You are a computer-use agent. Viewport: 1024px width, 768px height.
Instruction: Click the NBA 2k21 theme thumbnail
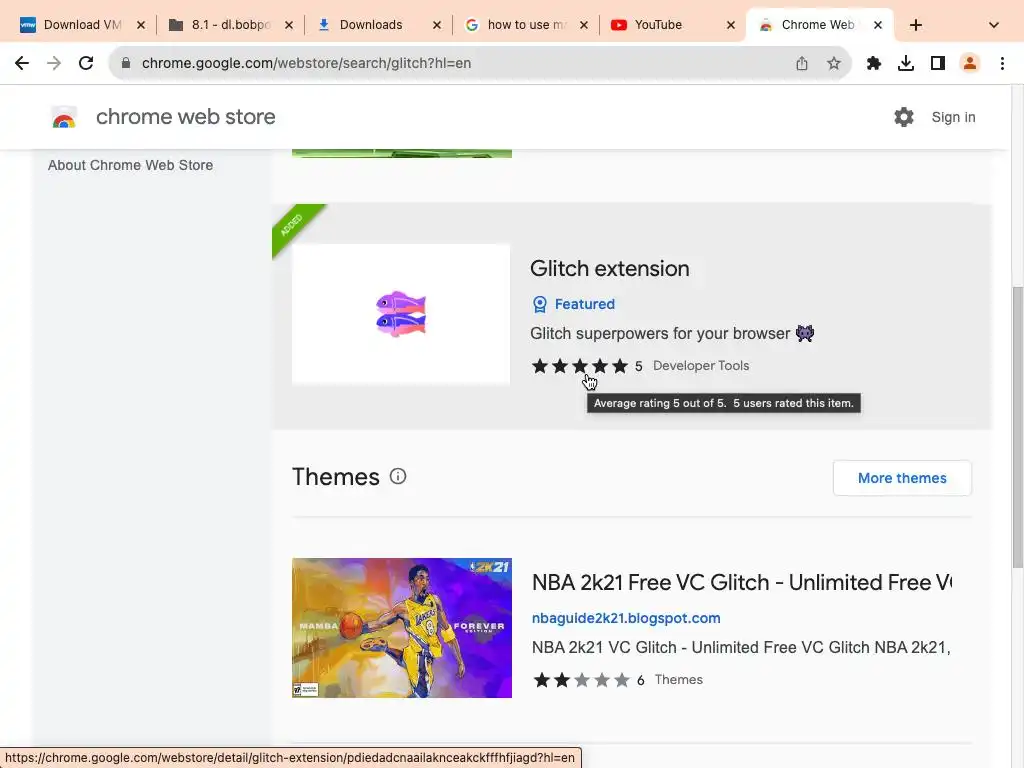tap(402, 628)
